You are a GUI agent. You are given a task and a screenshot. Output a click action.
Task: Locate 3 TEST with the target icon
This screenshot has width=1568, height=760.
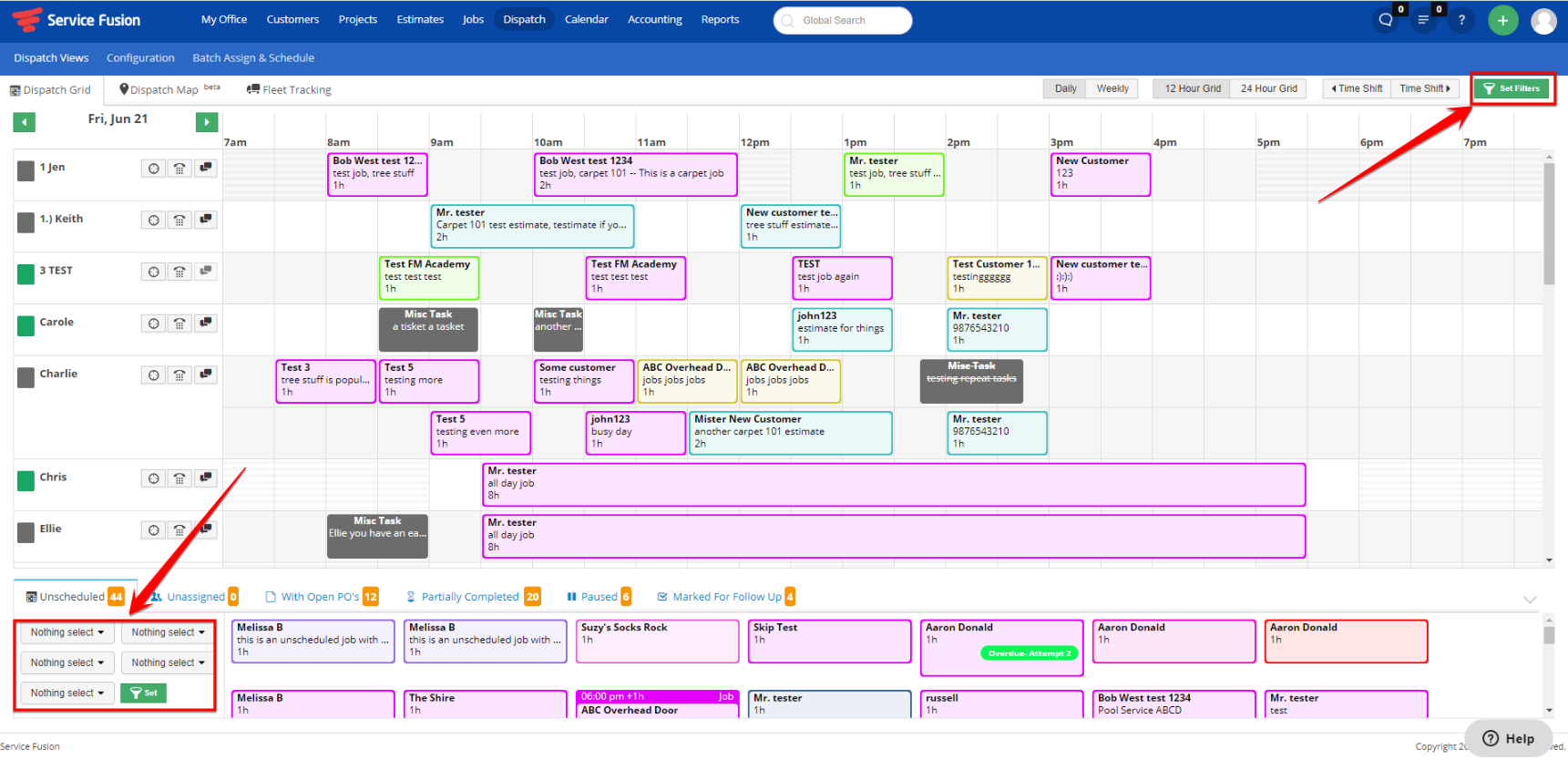(x=153, y=272)
